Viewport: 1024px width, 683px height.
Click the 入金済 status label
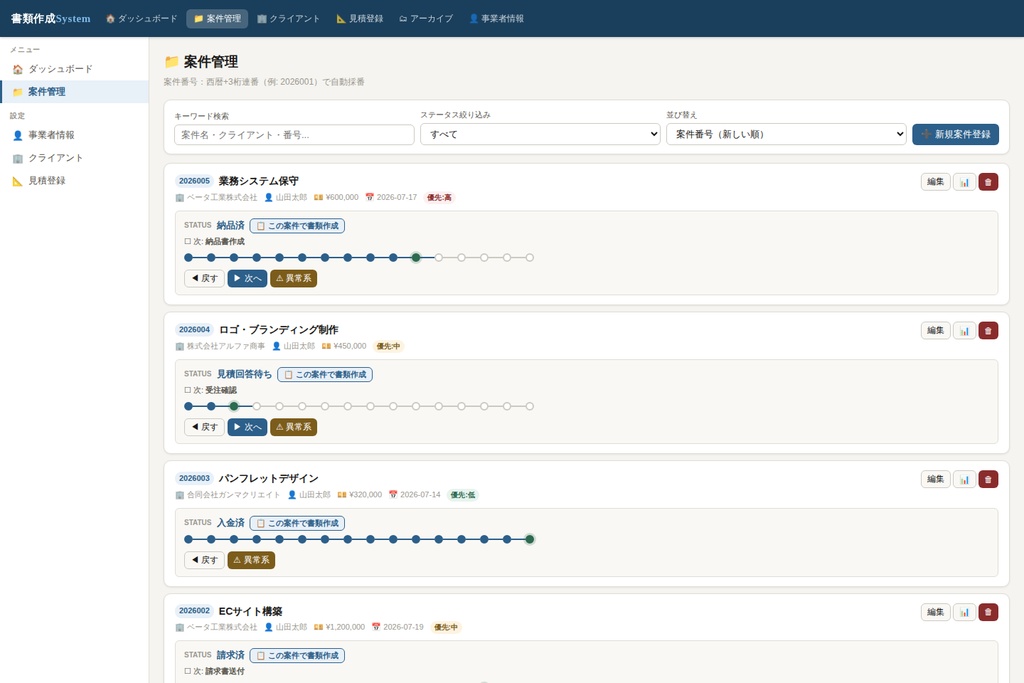click(x=231, y=523)
